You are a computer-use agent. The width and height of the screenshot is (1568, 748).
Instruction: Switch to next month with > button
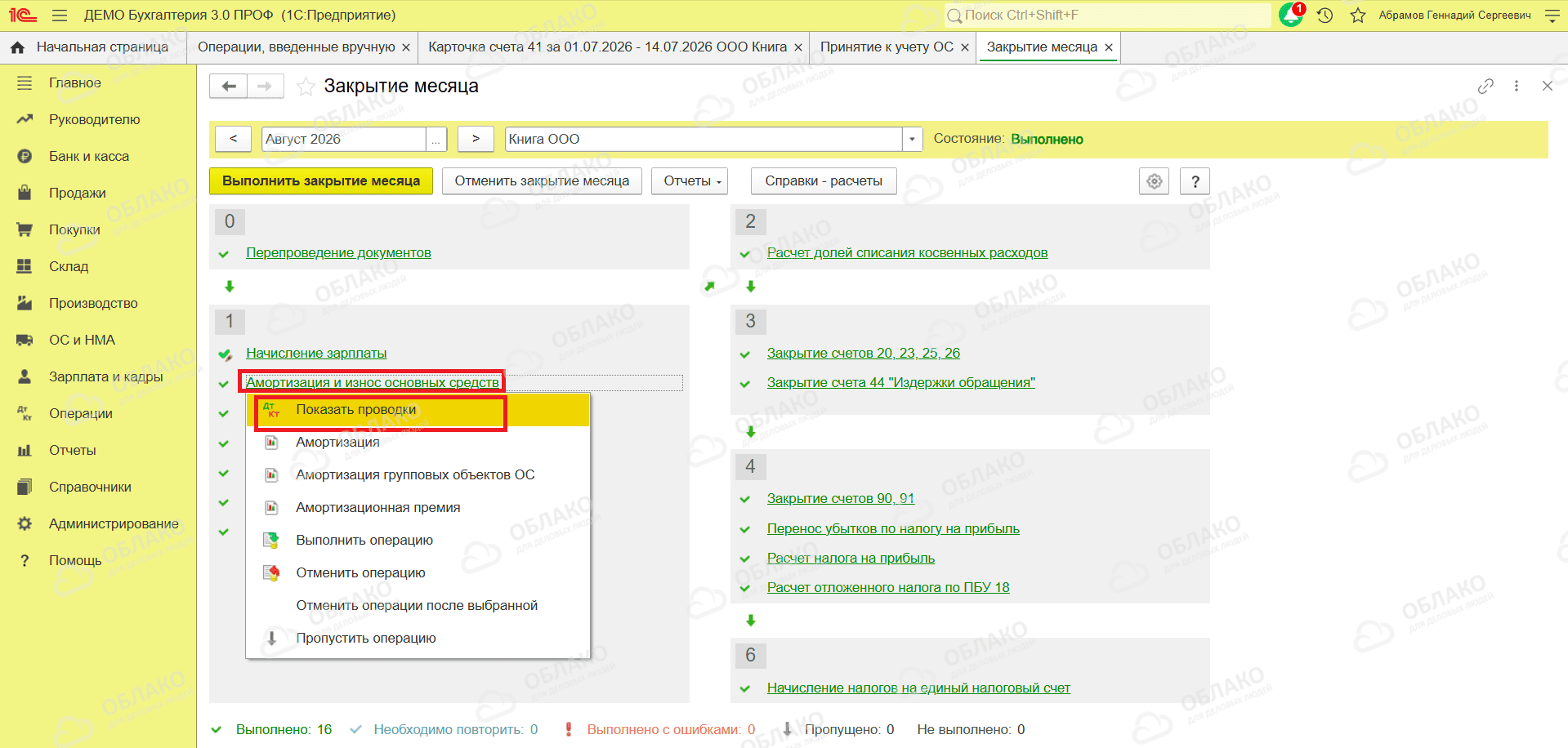click(476, 139)
